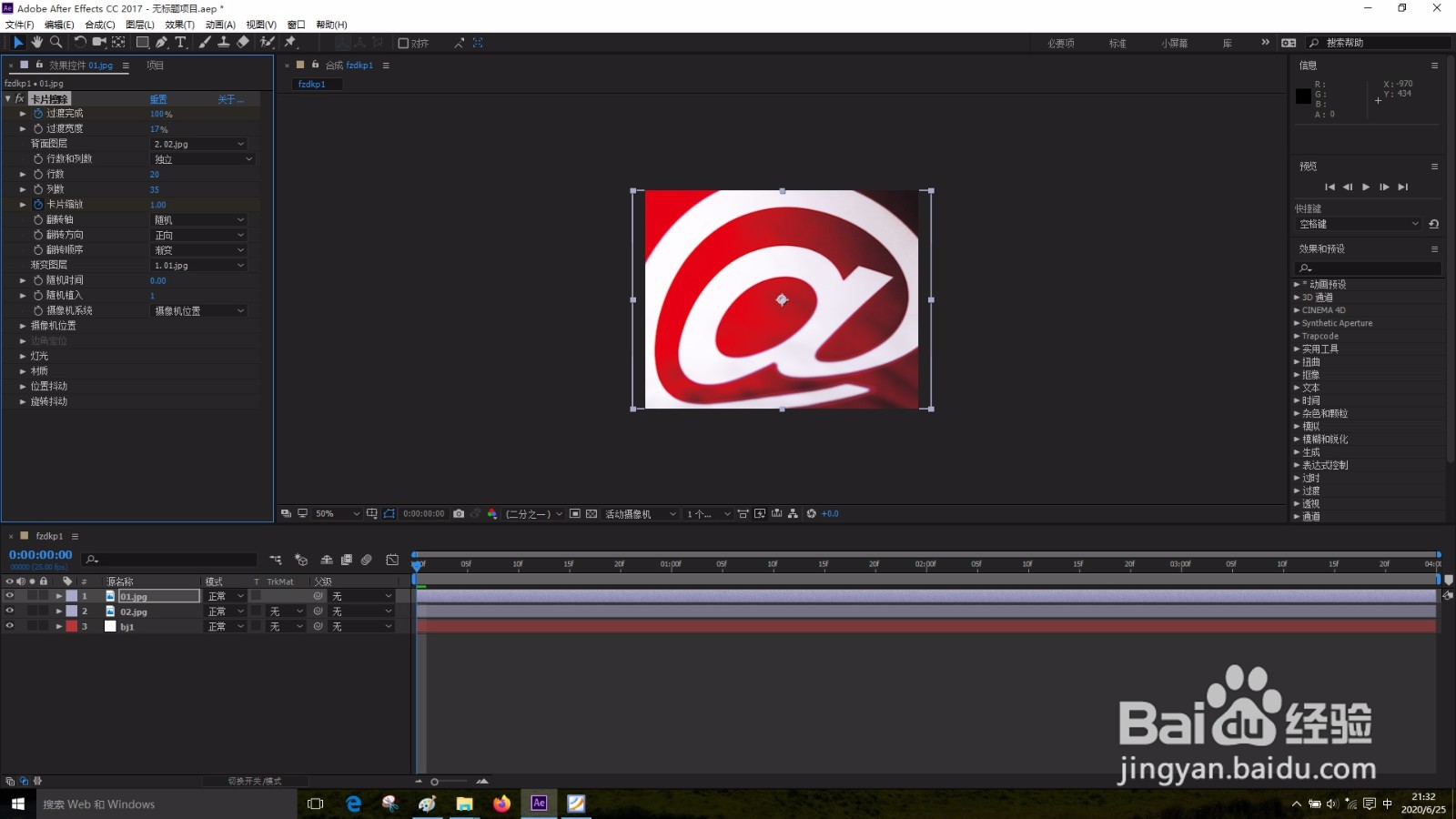Viewport: 1456px width, 819px height.
Task: Select the Unified Camera tool
Action: tap(99, 42)
